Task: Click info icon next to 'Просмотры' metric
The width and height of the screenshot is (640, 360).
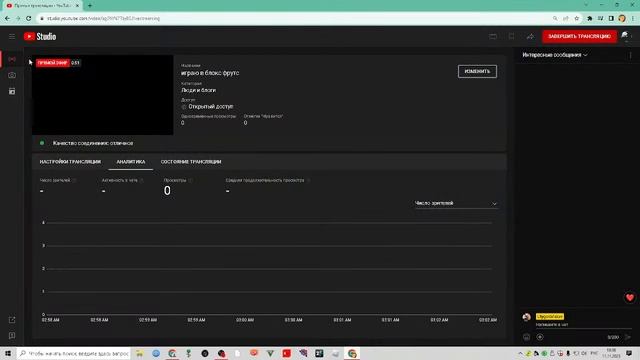Action: point(191,180)
